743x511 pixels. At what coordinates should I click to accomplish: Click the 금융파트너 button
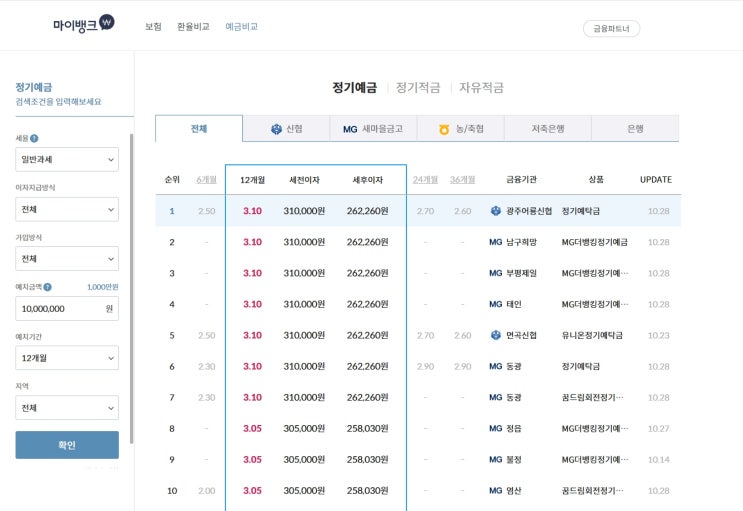coord(610,29)
